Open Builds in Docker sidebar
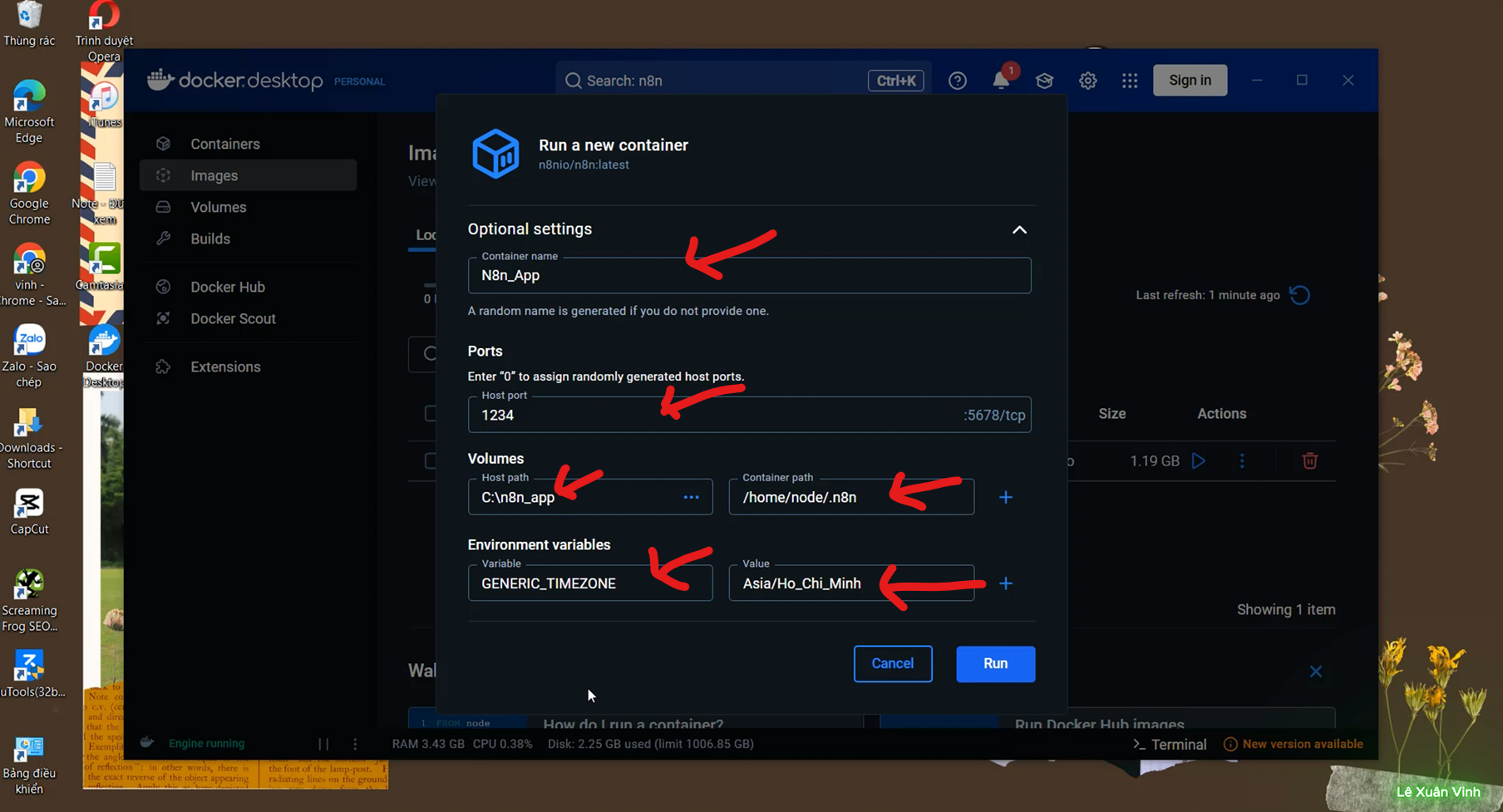This screenshot has width=1503, height=812. (248, 239)
